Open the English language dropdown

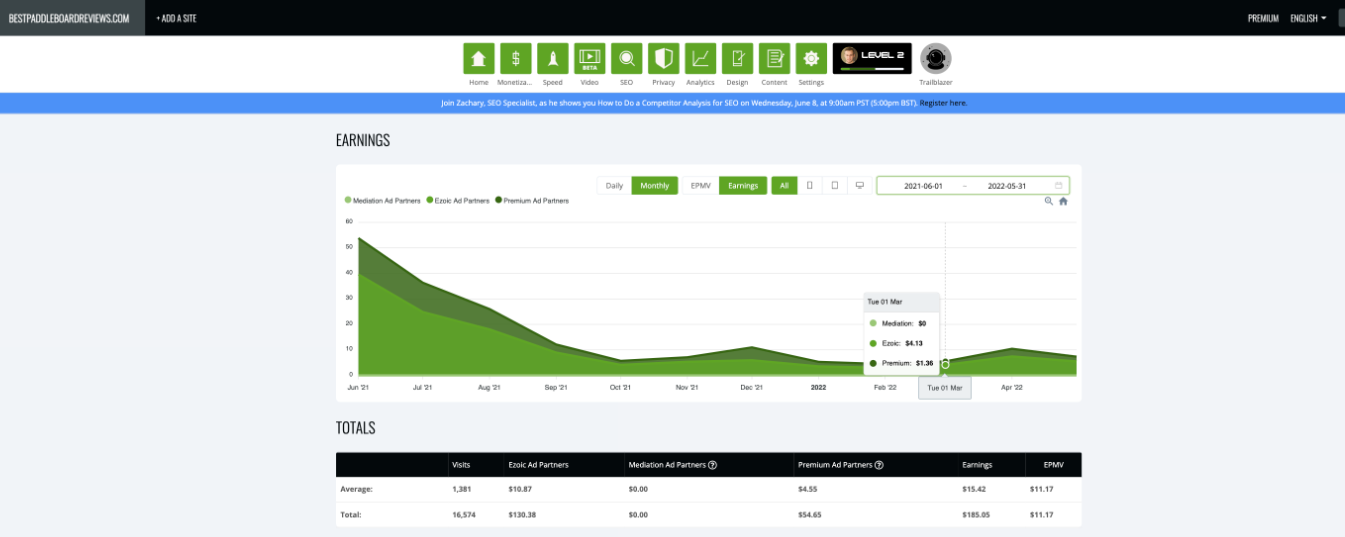click(1308, 18)
